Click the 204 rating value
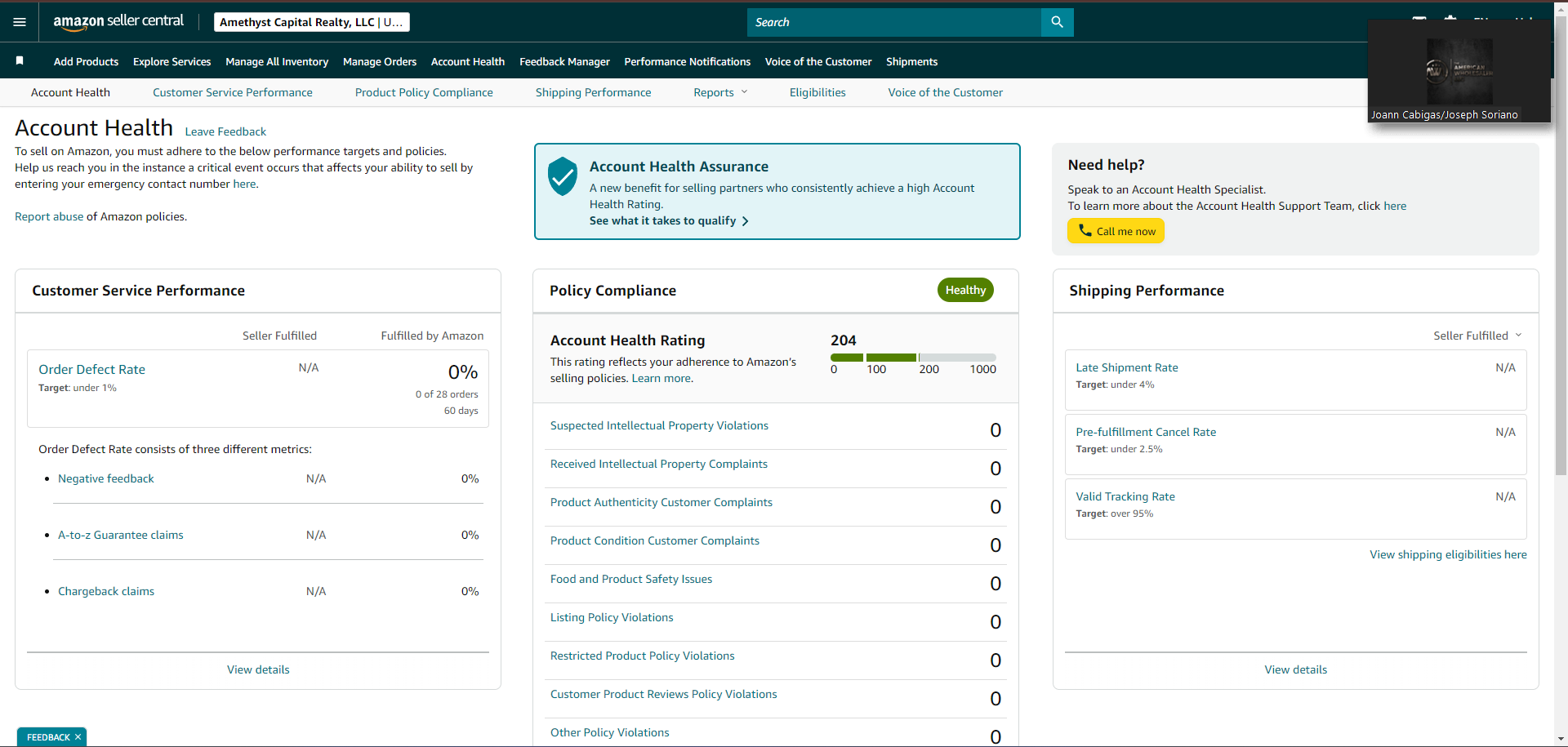This screenshot has width=1568, height=747. [x=843, y=340]
